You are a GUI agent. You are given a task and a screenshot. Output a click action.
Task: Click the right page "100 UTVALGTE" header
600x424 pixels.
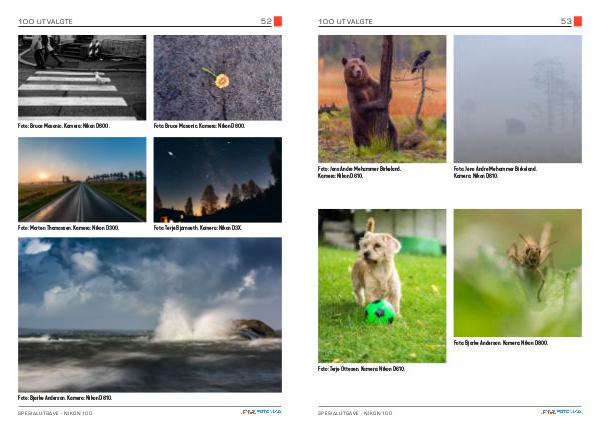coord(345,21)
